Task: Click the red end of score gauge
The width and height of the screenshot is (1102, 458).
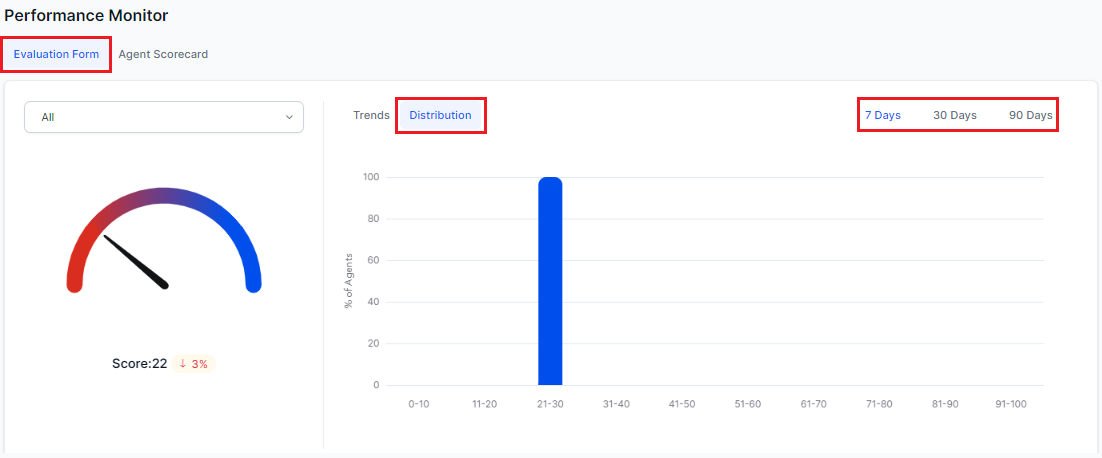Action: pyautogui.click(x=74, y=281)
